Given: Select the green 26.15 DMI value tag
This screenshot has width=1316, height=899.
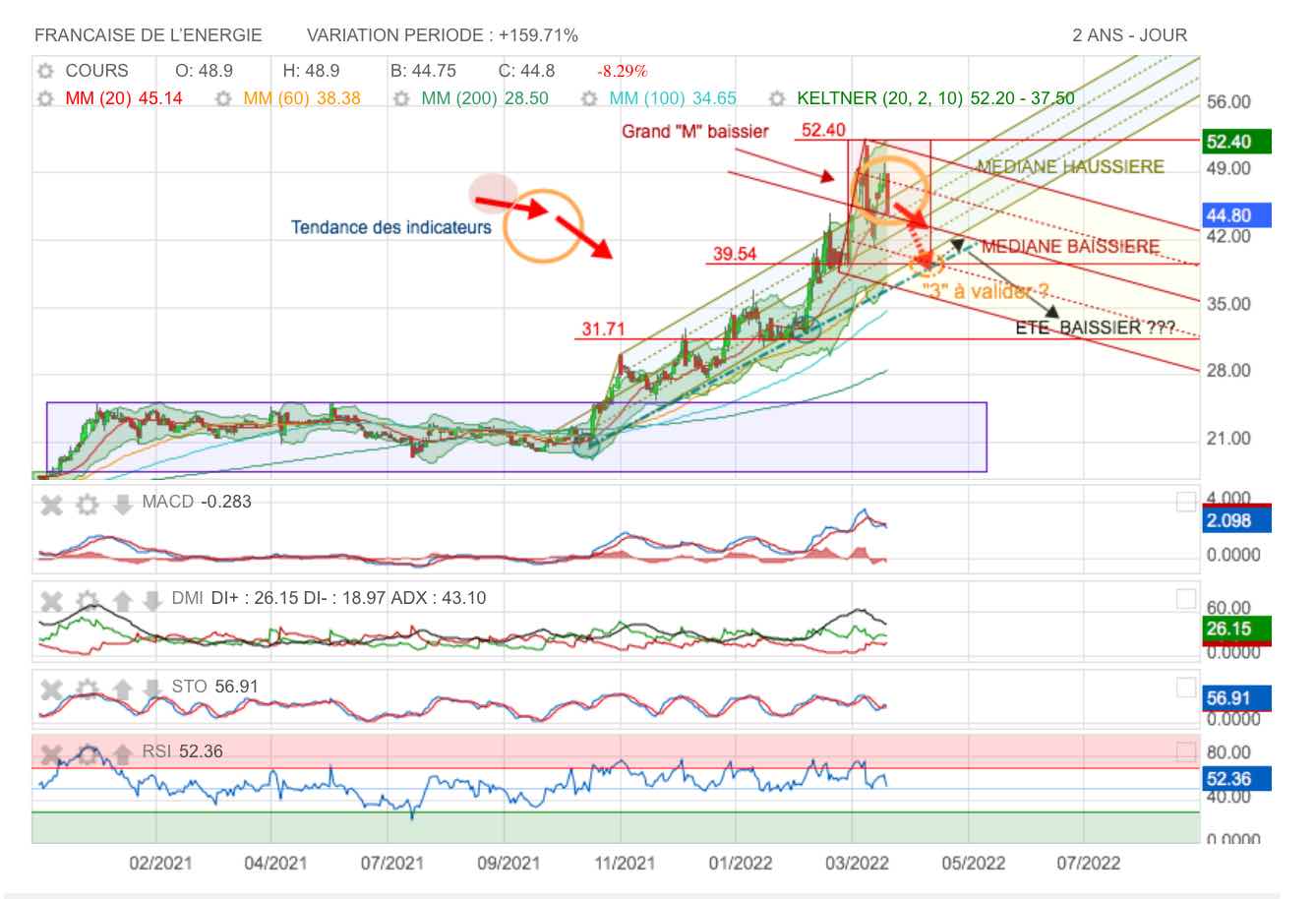Looking at the screenshot, I should [1238, 629].
